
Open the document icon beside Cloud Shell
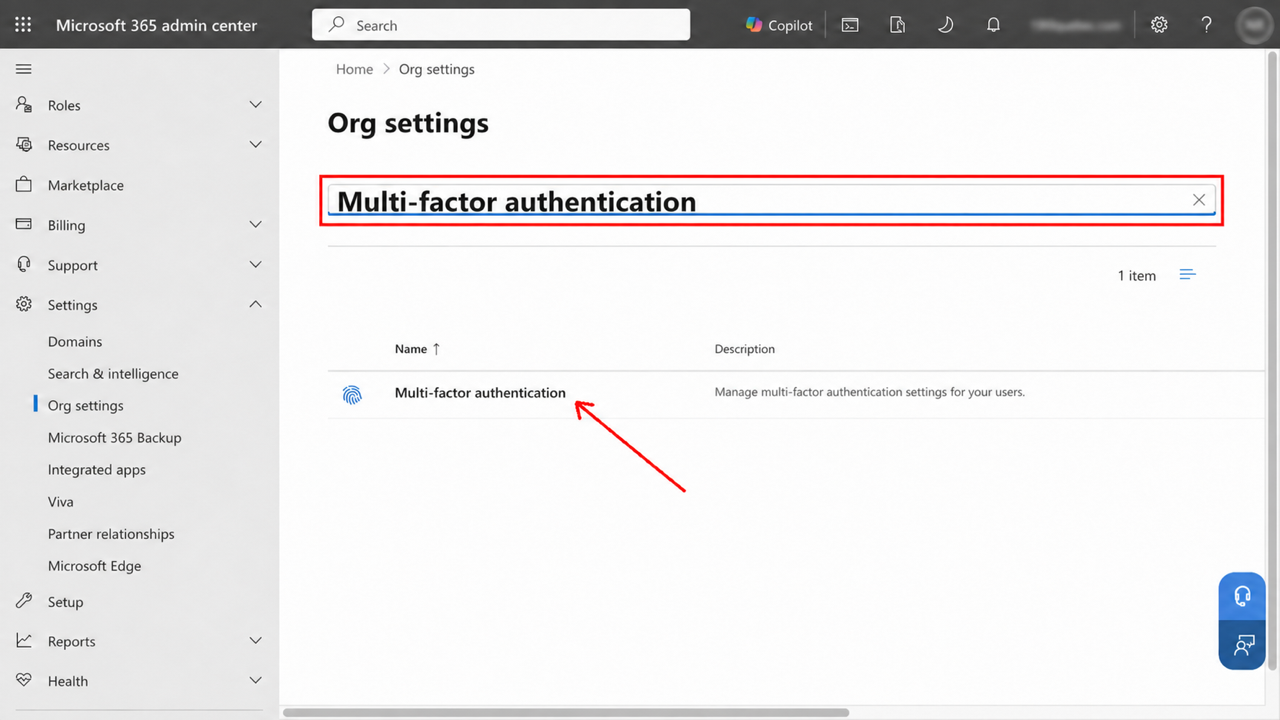point(898,25)
